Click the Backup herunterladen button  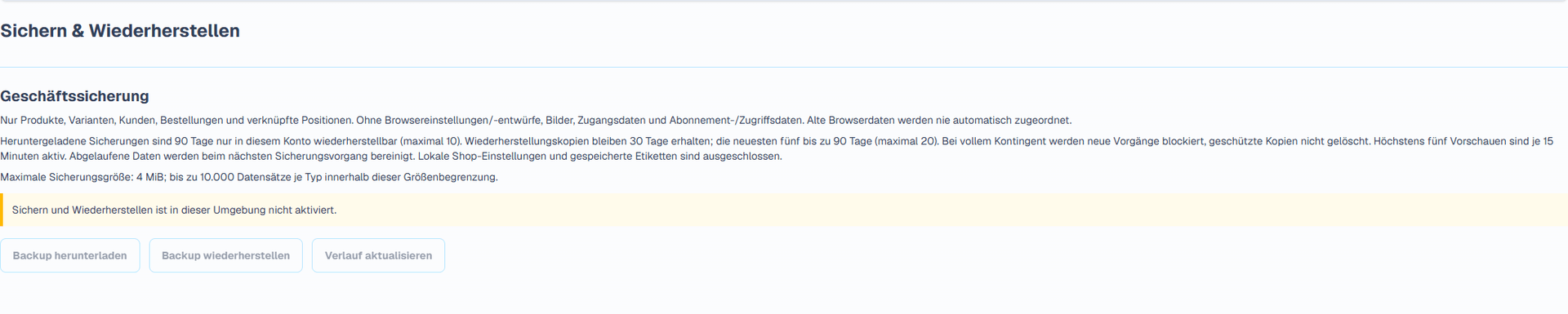pos(70,255)
